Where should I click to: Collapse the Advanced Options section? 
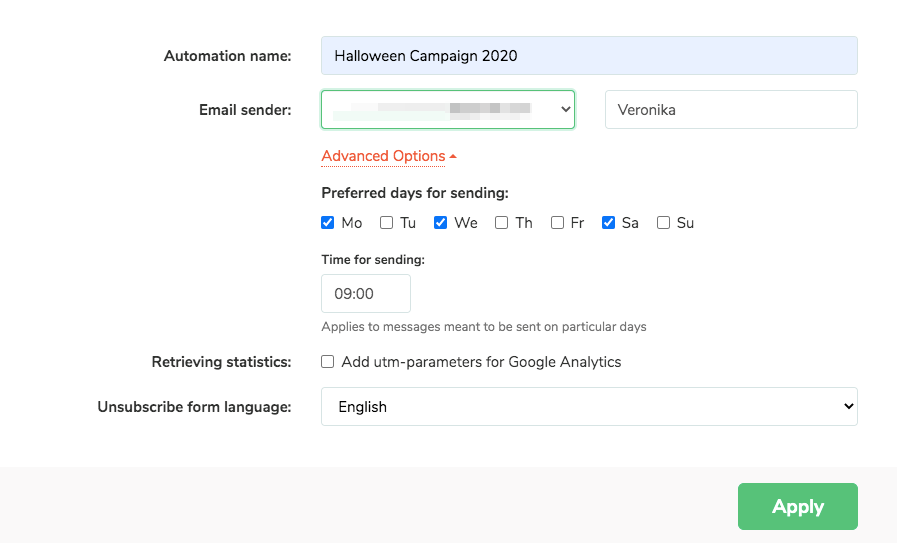click(x=383, y=156)
